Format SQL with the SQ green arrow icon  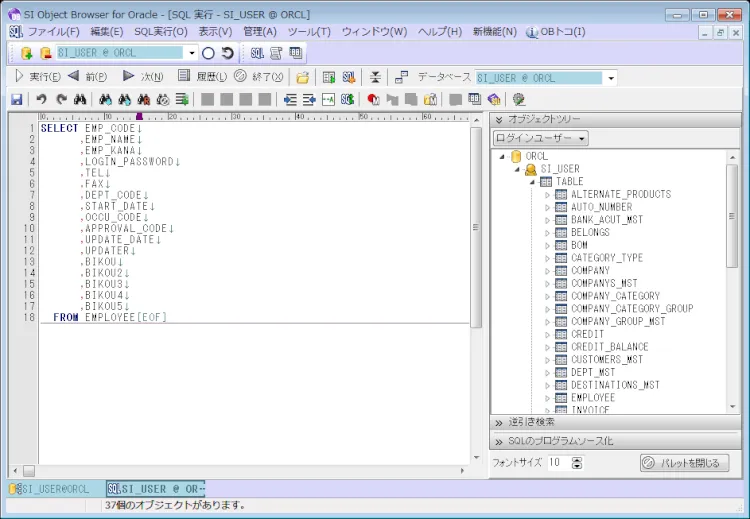347,99
